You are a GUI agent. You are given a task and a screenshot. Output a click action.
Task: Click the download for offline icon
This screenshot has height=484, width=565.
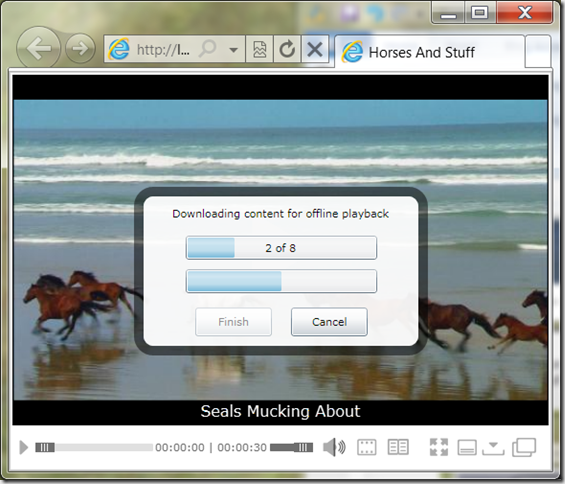(x=493, y=448)
